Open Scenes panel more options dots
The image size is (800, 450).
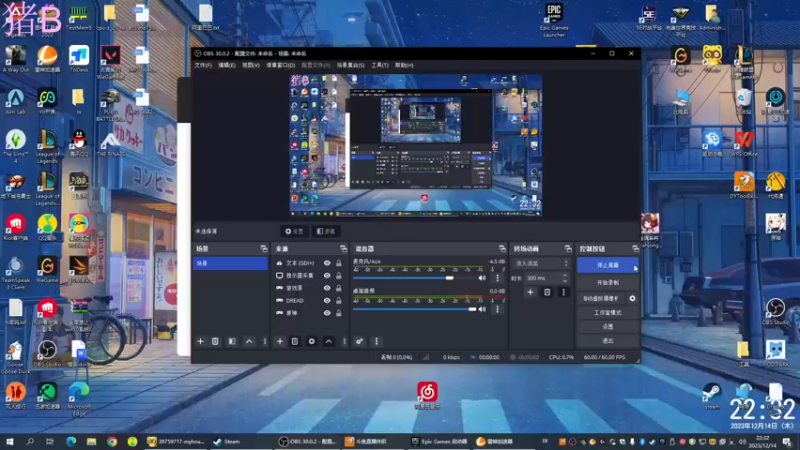(x=265, y=341)
